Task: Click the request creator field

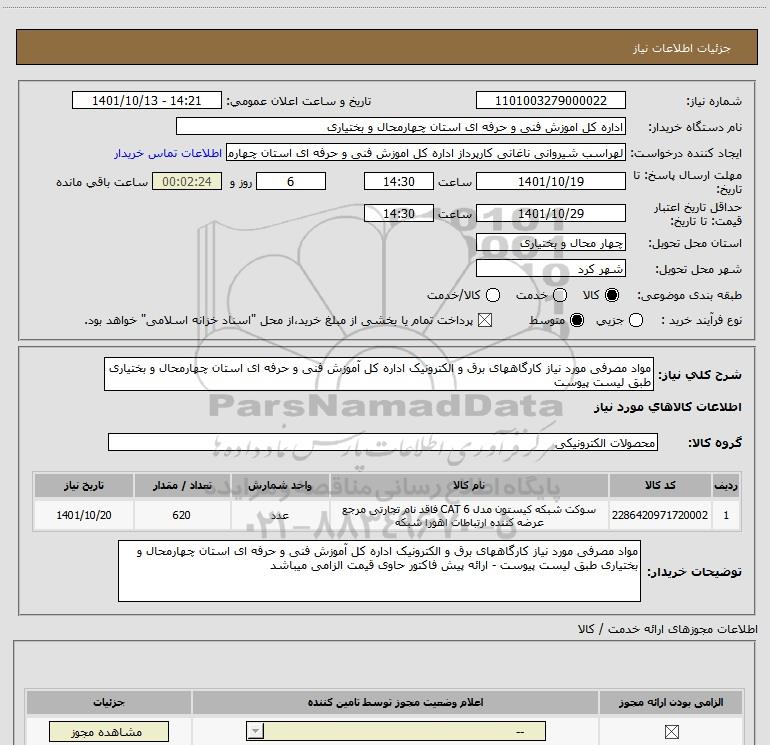Action: pyautogui.click(x=426, y=153)
